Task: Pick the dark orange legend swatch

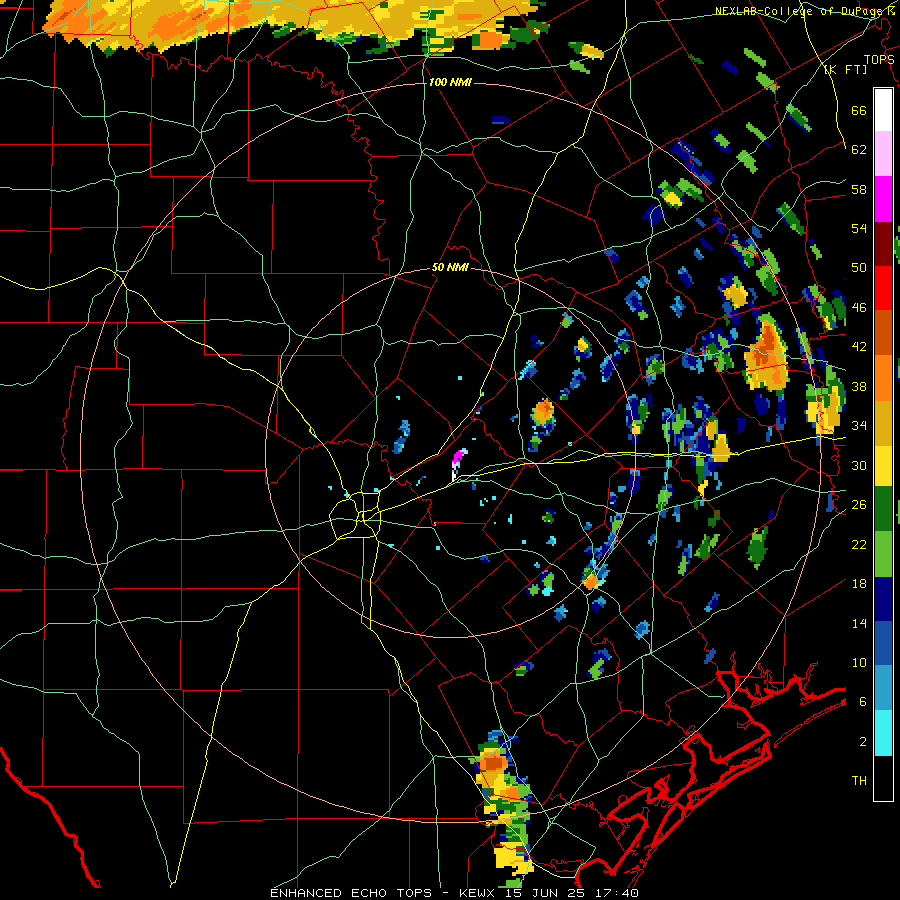Action: pos(883,332)
